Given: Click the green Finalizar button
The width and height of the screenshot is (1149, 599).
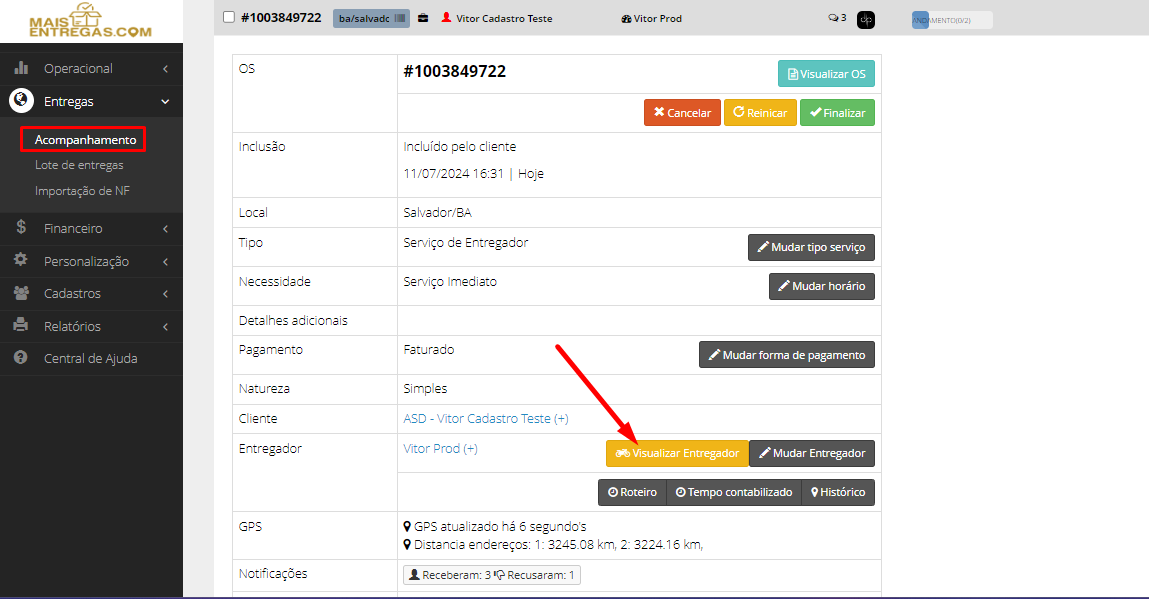Looking at the screenshot, I should 837,113.
